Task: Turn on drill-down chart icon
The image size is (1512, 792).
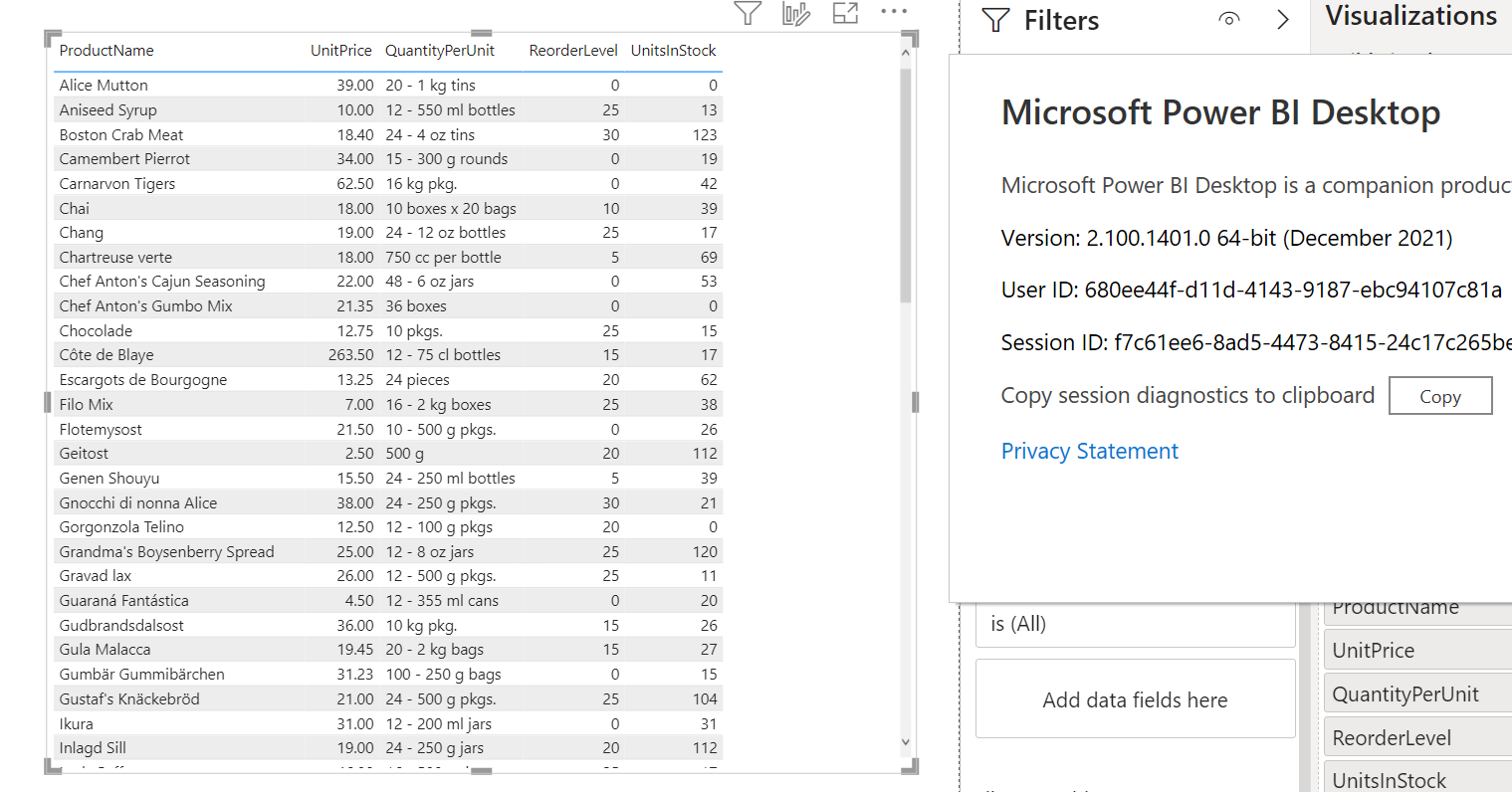Action: tap(796, 13)
